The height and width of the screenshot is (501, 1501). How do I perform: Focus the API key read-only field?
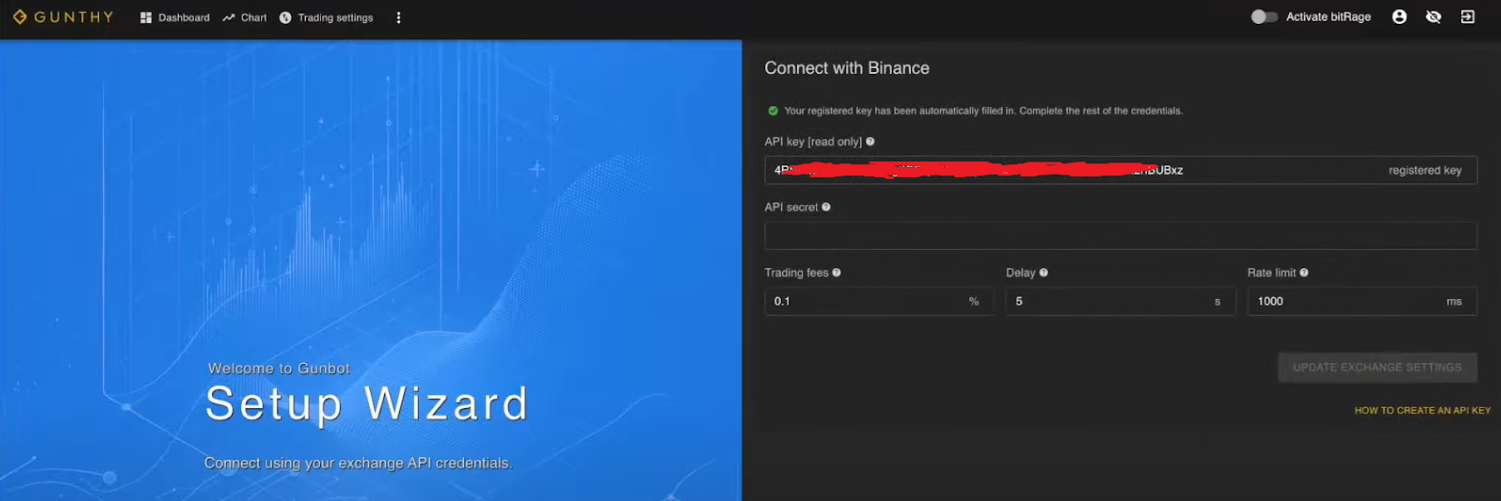point(1120,170)
